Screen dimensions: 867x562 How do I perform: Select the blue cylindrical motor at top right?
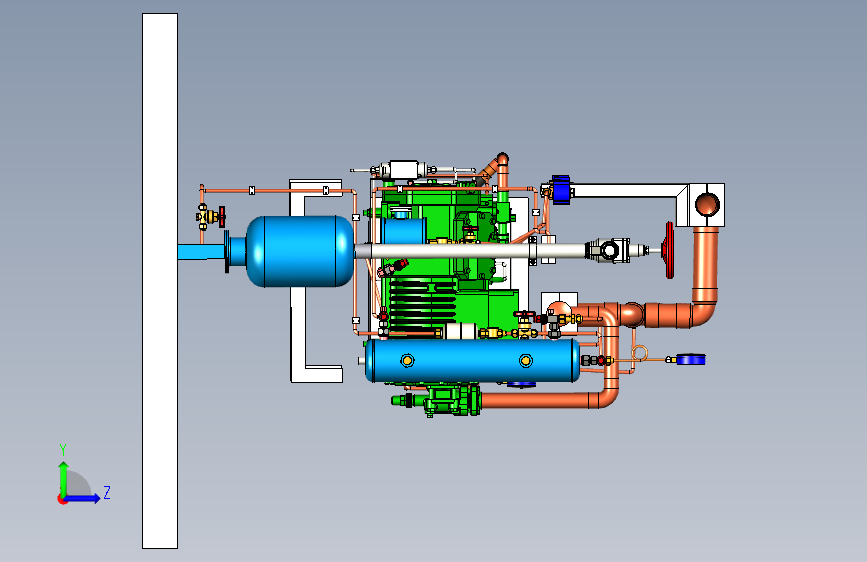tap(561, 190)
